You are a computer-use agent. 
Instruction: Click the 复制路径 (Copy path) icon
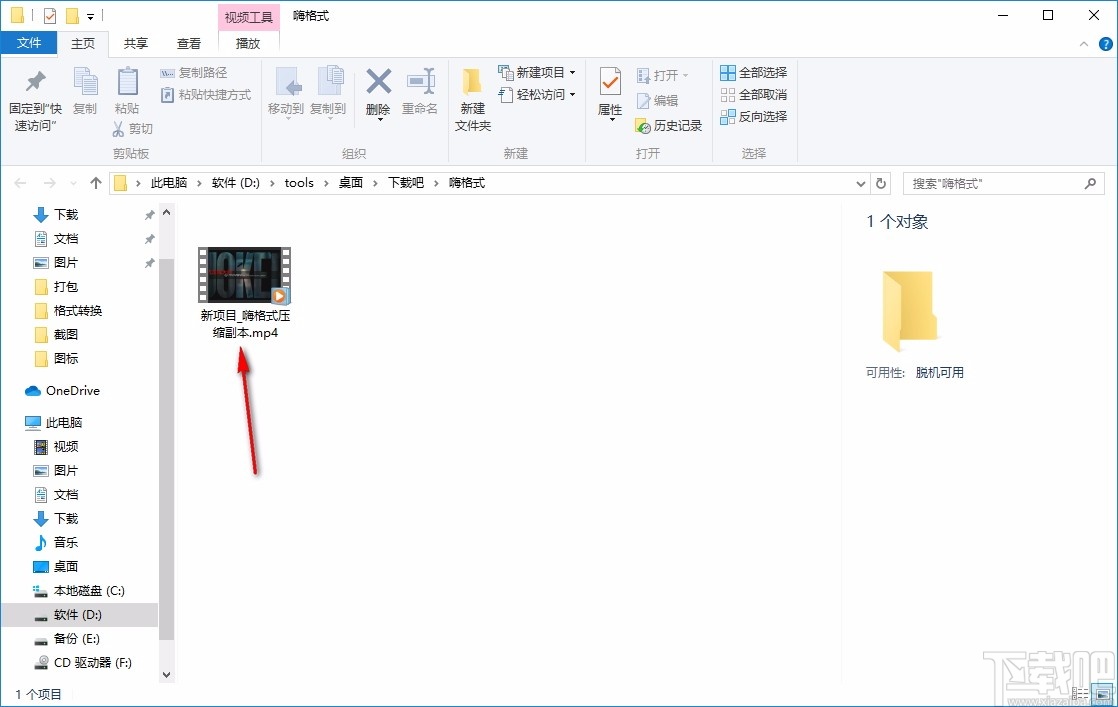193,72
